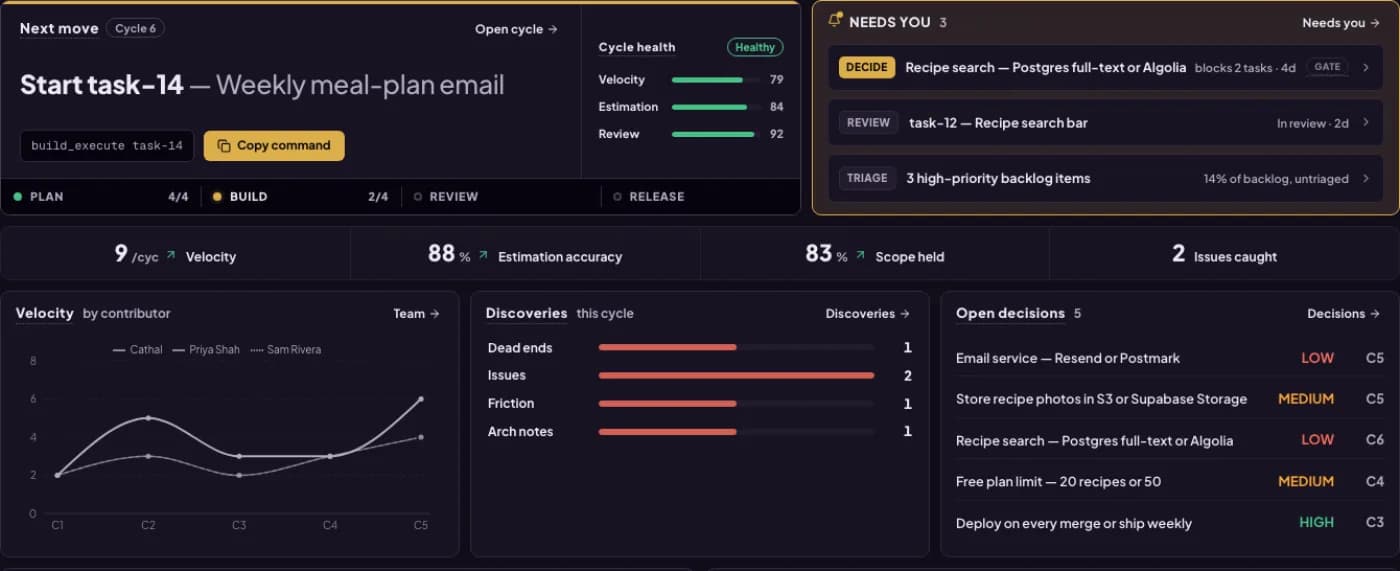Screen dimensions: 1400x571
Task: Click the Cycle 6 badge
Action: click(x=135, y=29)
